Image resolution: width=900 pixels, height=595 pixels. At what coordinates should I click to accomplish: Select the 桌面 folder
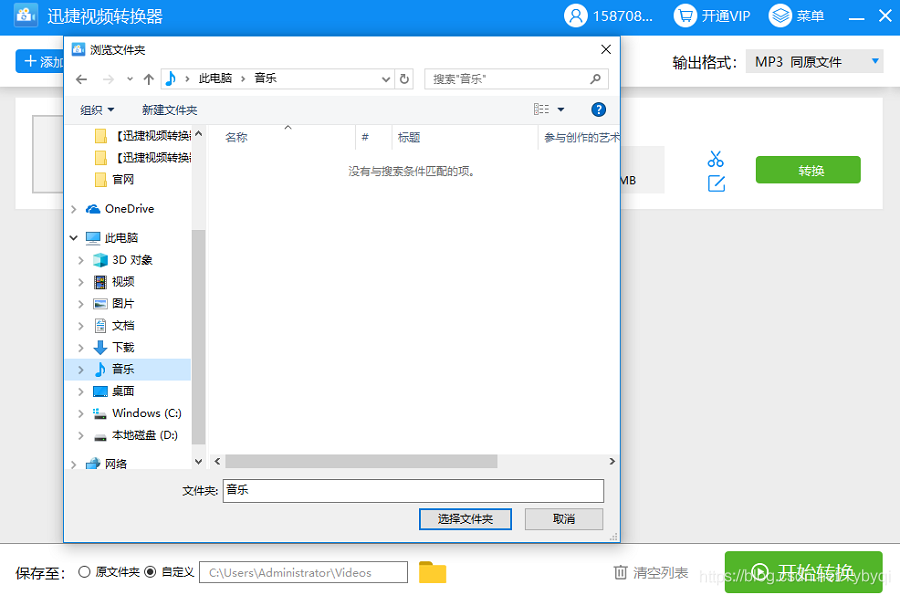(x=123, y=391)
